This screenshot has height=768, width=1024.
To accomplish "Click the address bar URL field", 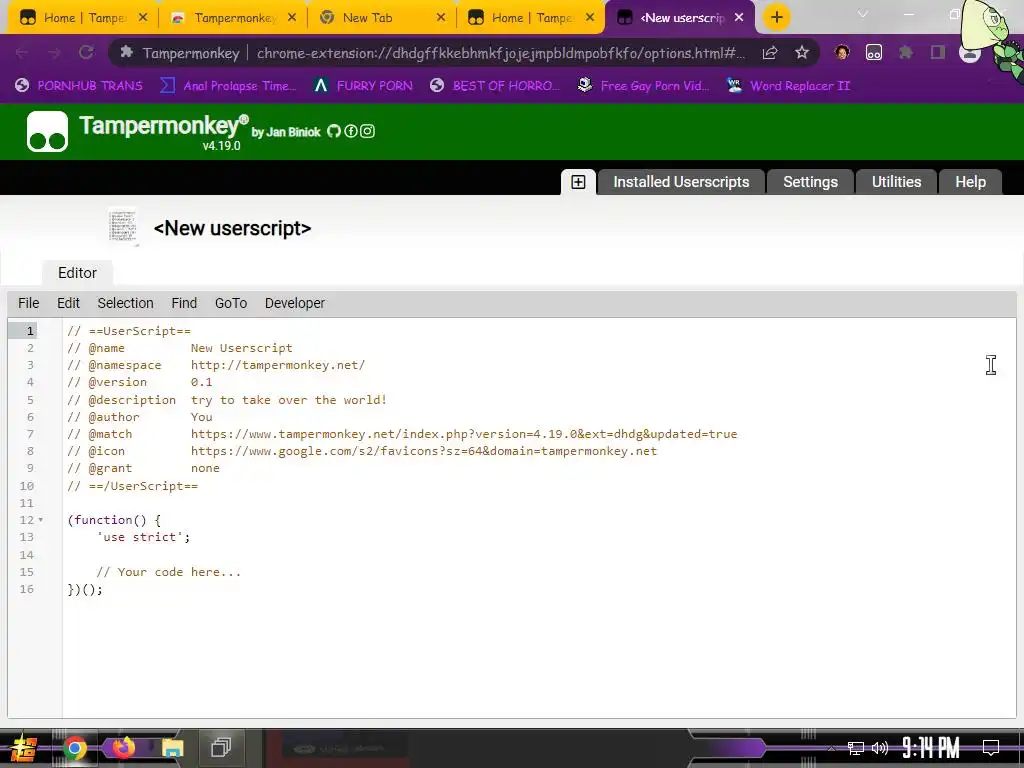I will coord(500,53).
